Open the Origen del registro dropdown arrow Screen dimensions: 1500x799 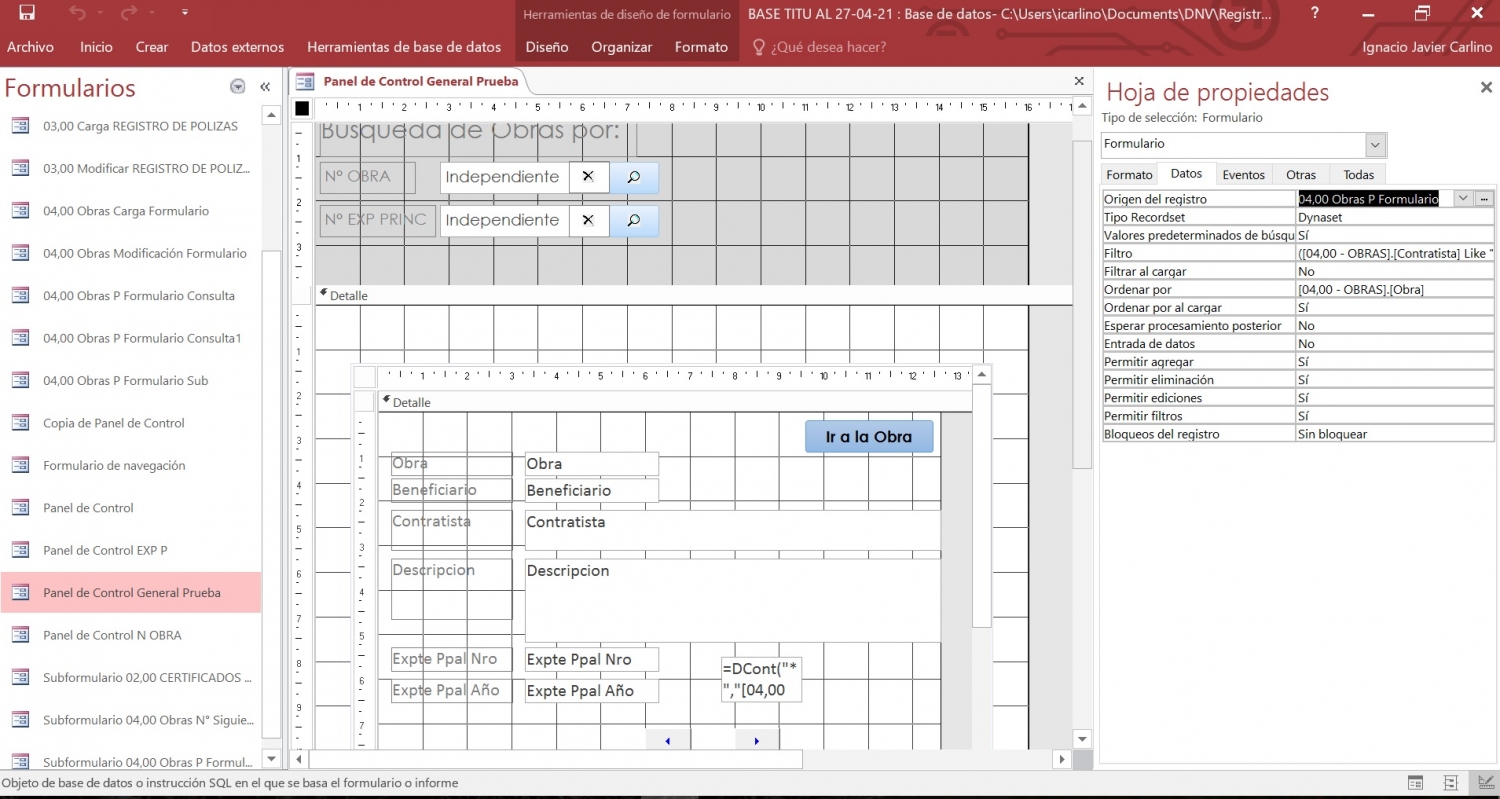point(1463,198)
